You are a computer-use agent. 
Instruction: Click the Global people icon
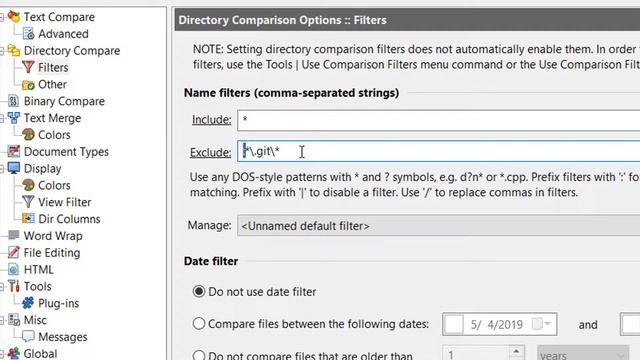13,353
